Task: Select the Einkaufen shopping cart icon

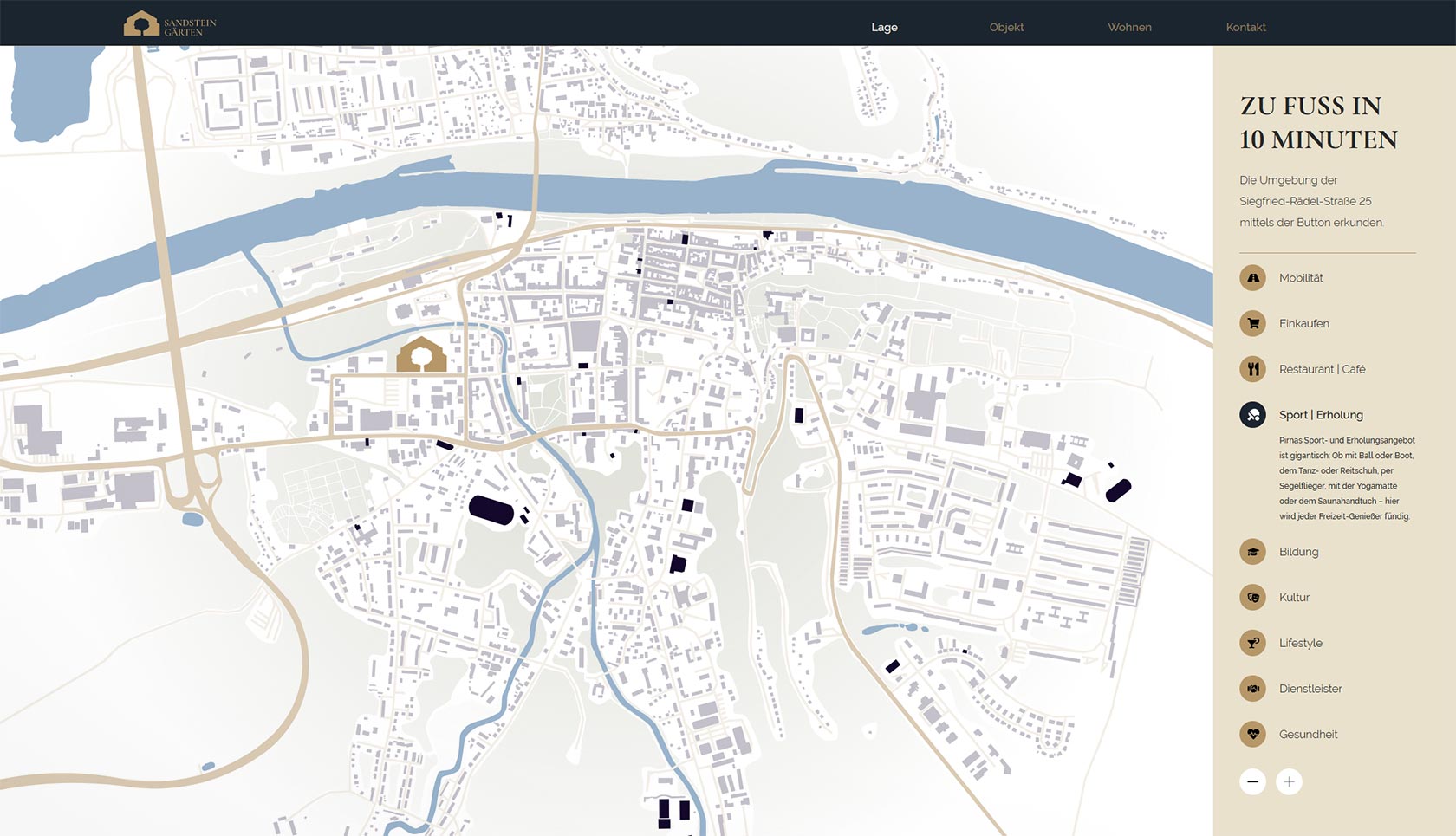Action: (x=1252, y=324)
